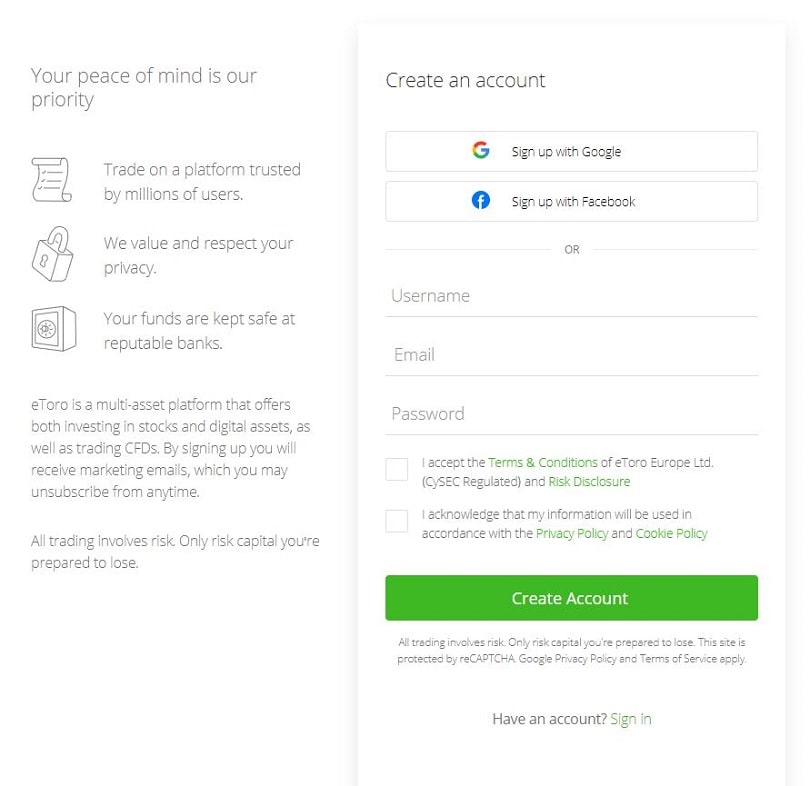
Task: Click the OR divider text
Action: tap(571, 249)
